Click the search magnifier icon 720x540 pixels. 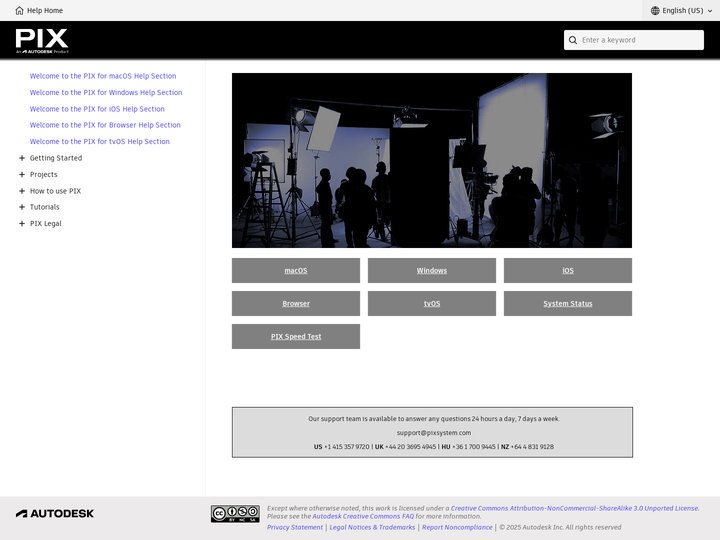[573, 40]
